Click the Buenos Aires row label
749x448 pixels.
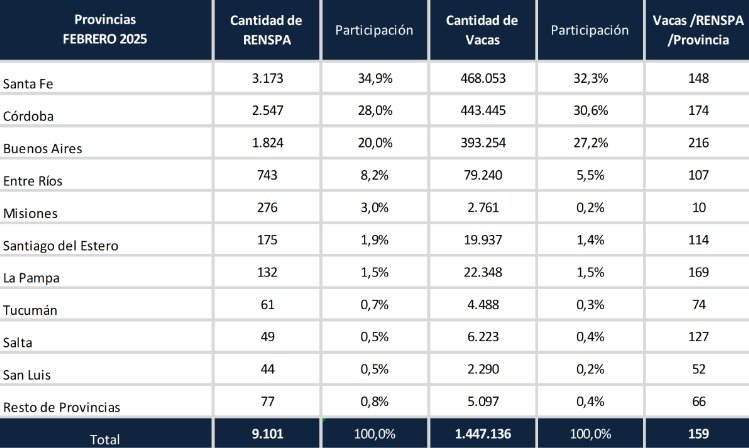click(x=43, y=149)
